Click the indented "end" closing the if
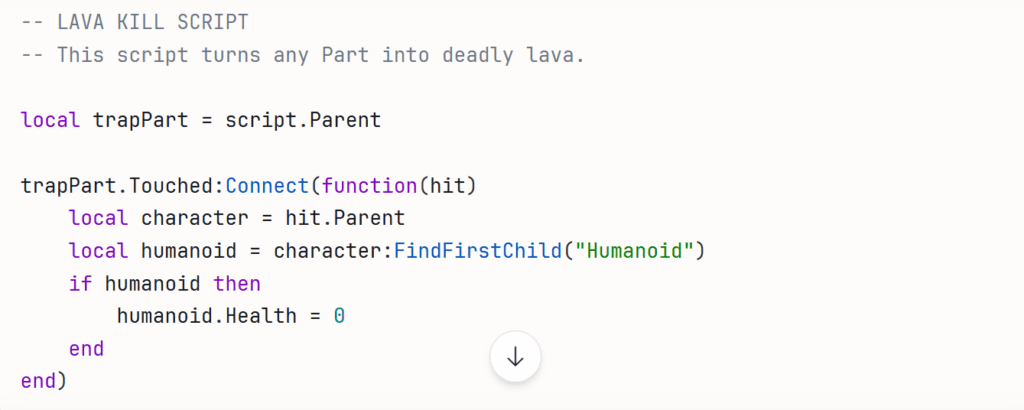 [x=86, y=348]
